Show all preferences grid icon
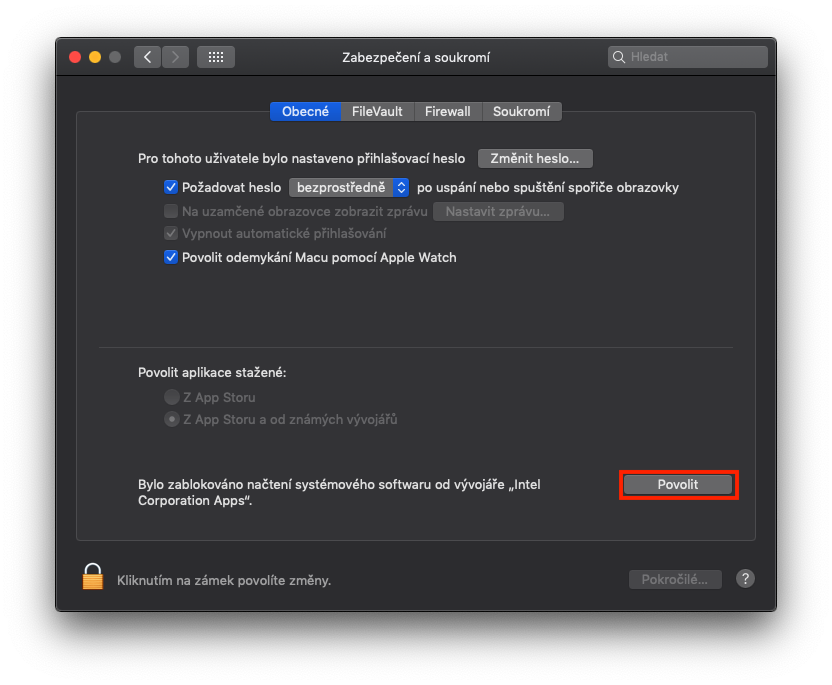The width and height of the screenshot is (832, 685). (x=216, y=57)
